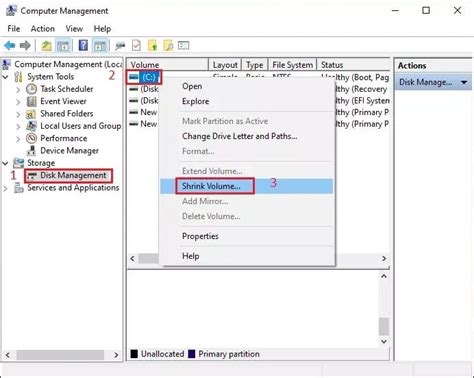Viewport: 474px width, 378px height.
Task: Click the grayed Extend Volume... entry
Action: click(247, 171)
